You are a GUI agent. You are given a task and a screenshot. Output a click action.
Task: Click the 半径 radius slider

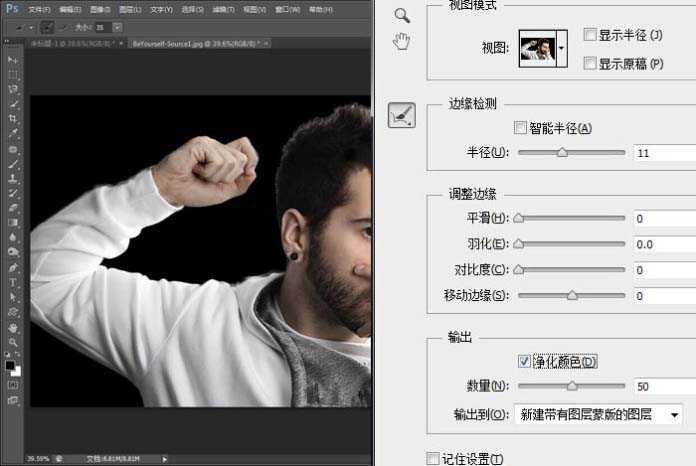click(562, 153)
